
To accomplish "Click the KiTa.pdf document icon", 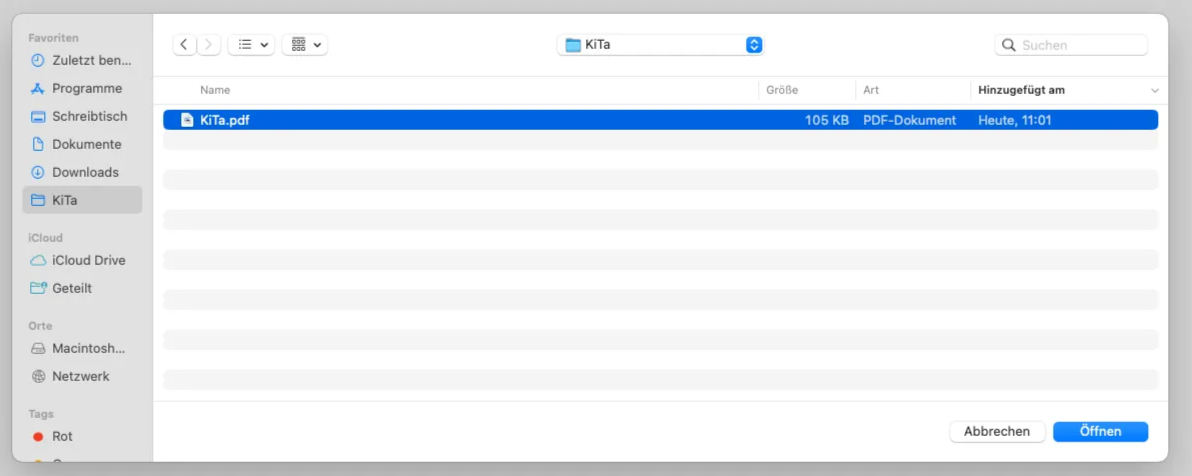I will click(186, 120).
